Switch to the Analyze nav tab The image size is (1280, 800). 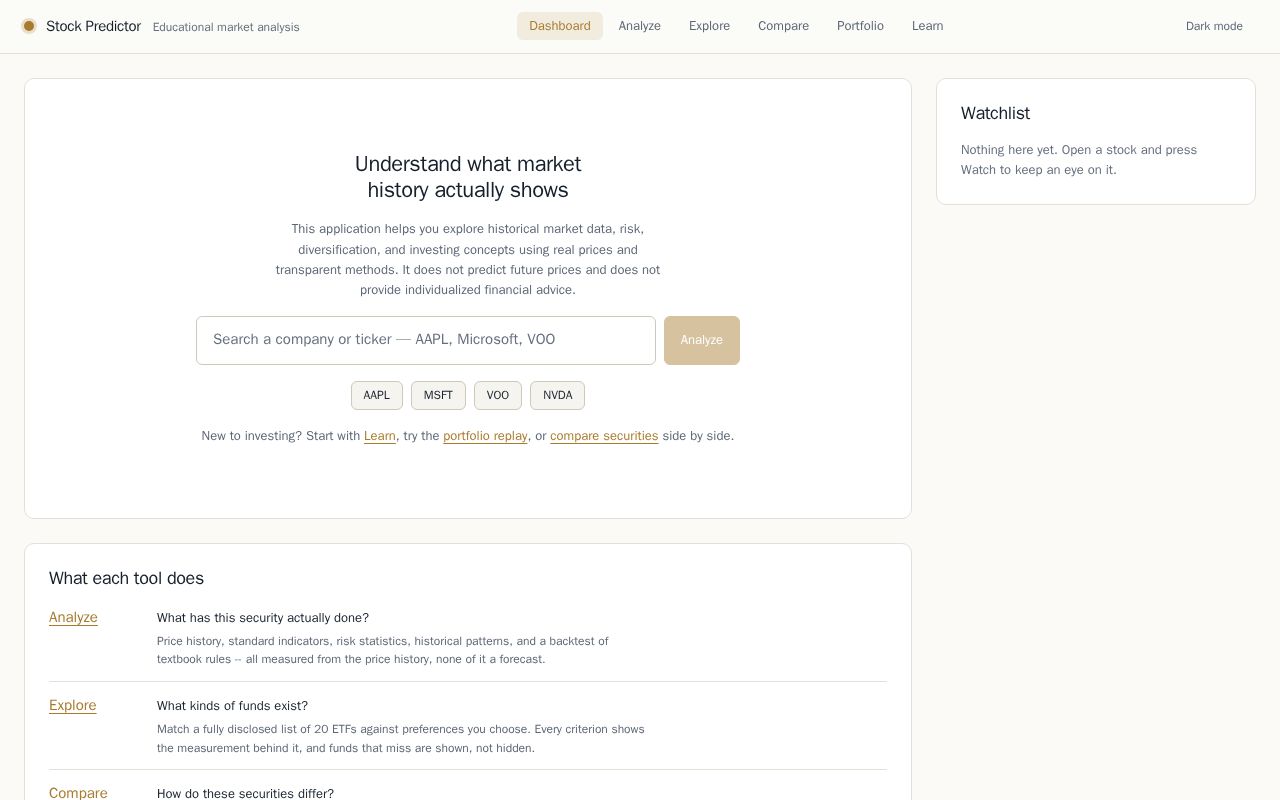(x=640, y=26)
